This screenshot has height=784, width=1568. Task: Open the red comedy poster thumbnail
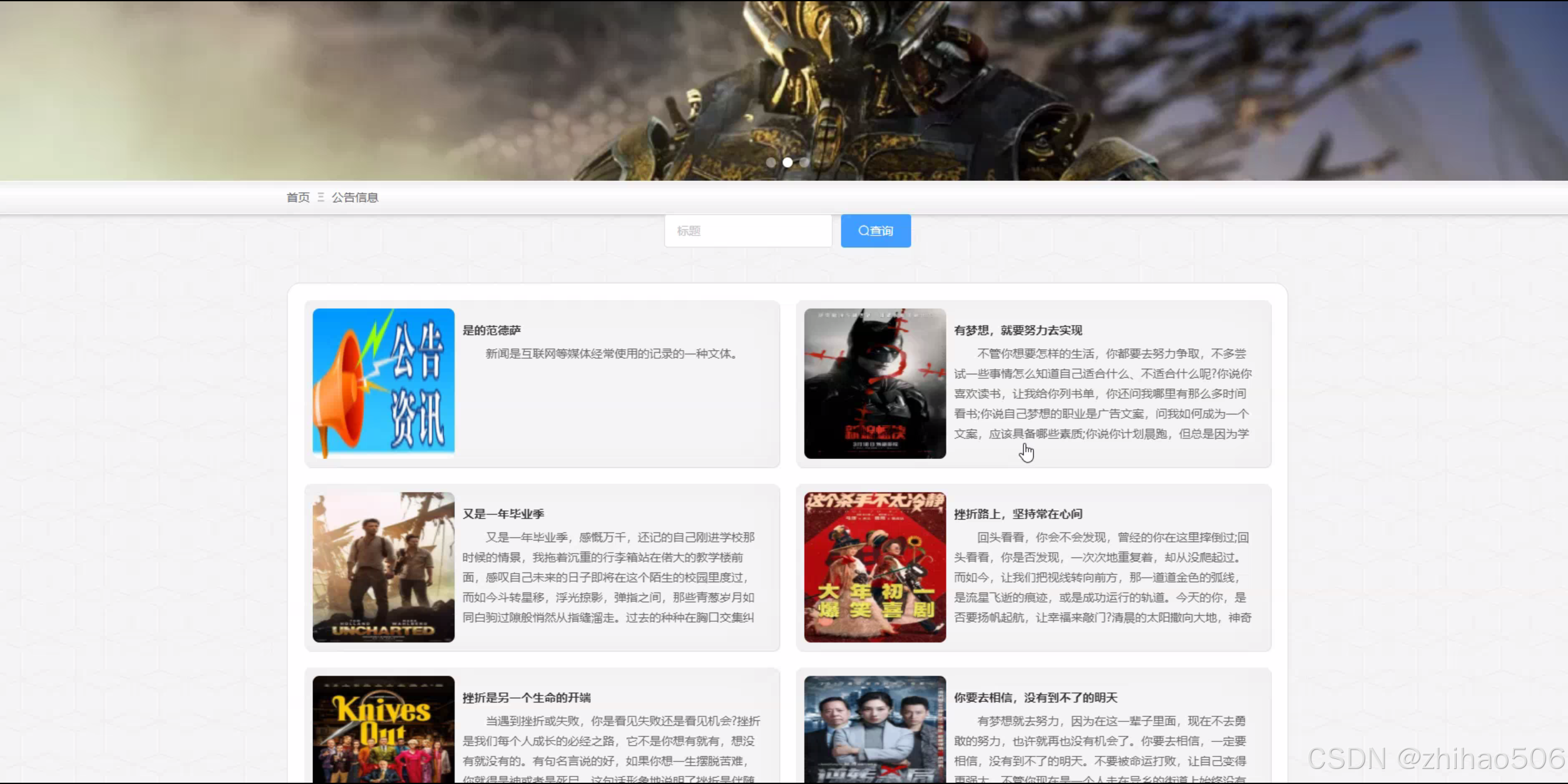click(874, 567)
